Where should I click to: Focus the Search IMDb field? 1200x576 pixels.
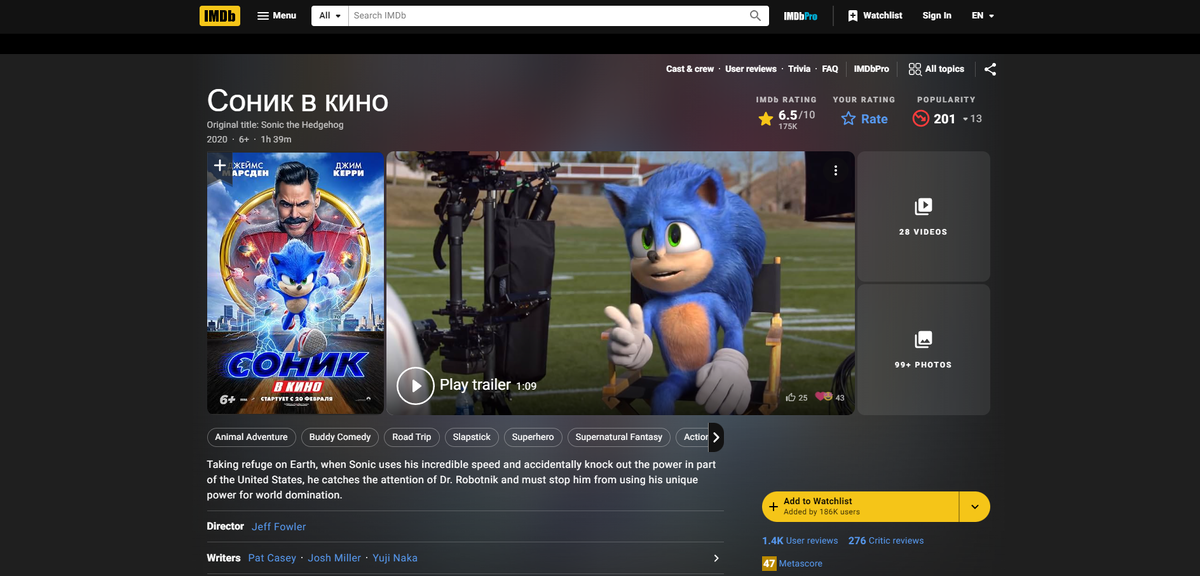(x=546, y=16)
